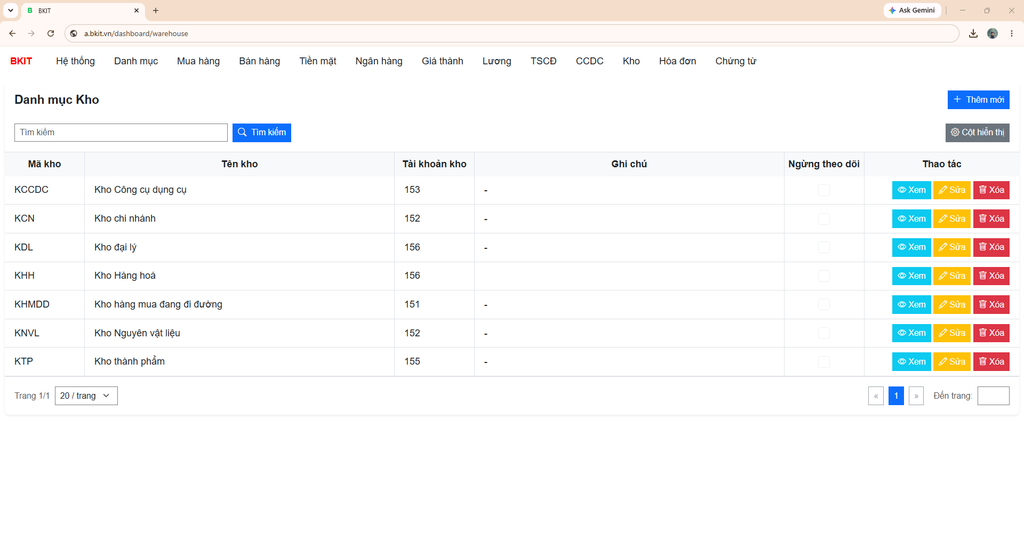1024x550 pixels.
Task: View the KHH warehouse details
Action: 911,276
